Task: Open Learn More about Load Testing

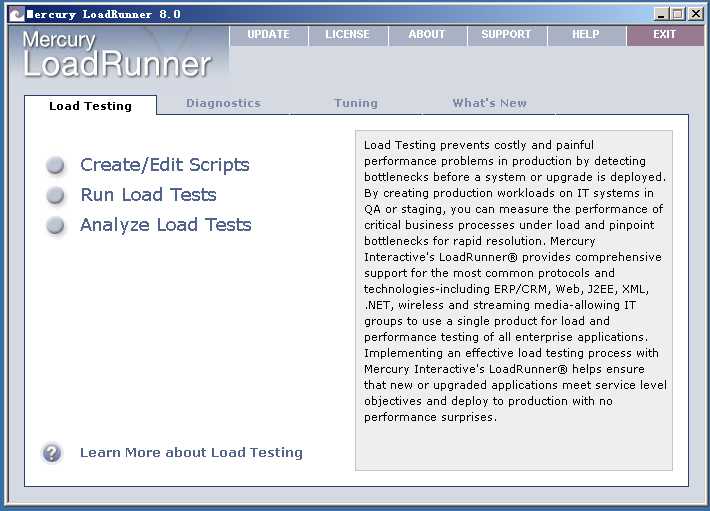Action: (x=192, y=453)
